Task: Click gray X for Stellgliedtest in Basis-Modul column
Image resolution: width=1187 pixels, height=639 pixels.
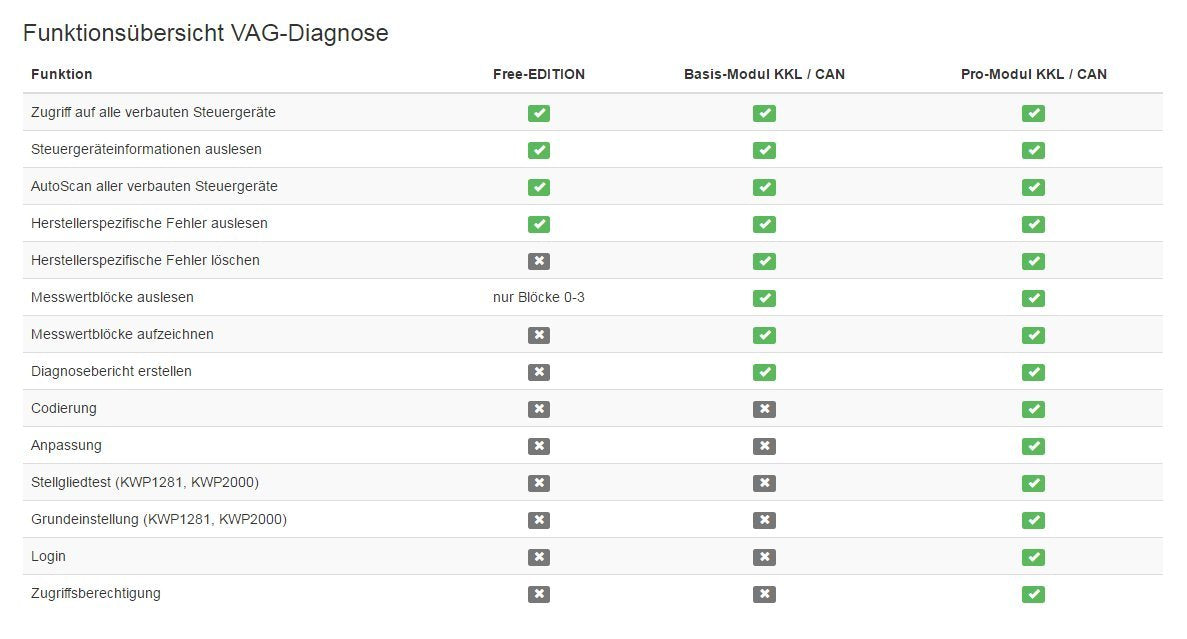Action: coord(764,483)
